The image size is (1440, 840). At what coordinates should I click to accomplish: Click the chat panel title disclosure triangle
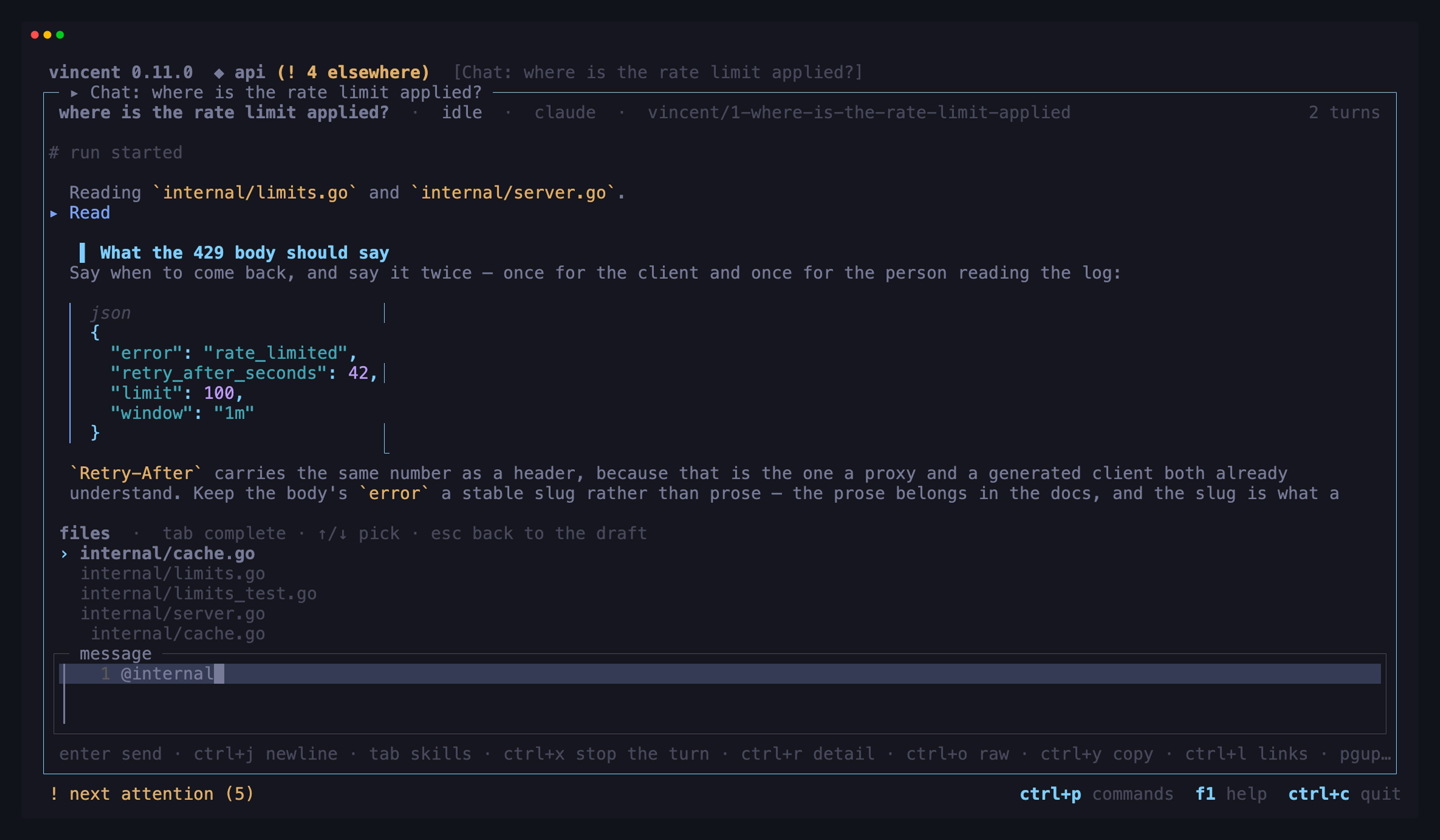74,93
